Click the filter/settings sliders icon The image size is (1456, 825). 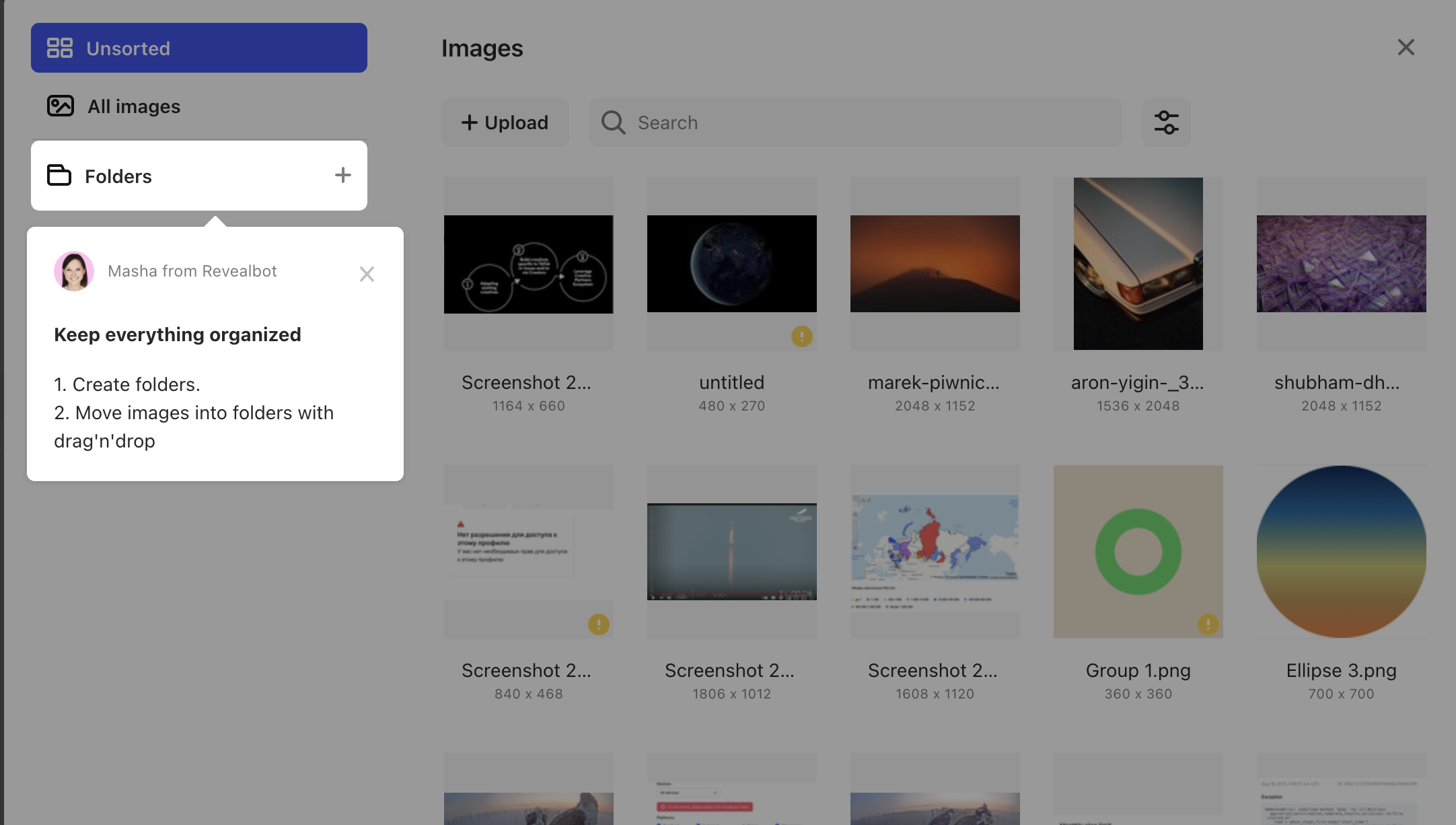1166,122
